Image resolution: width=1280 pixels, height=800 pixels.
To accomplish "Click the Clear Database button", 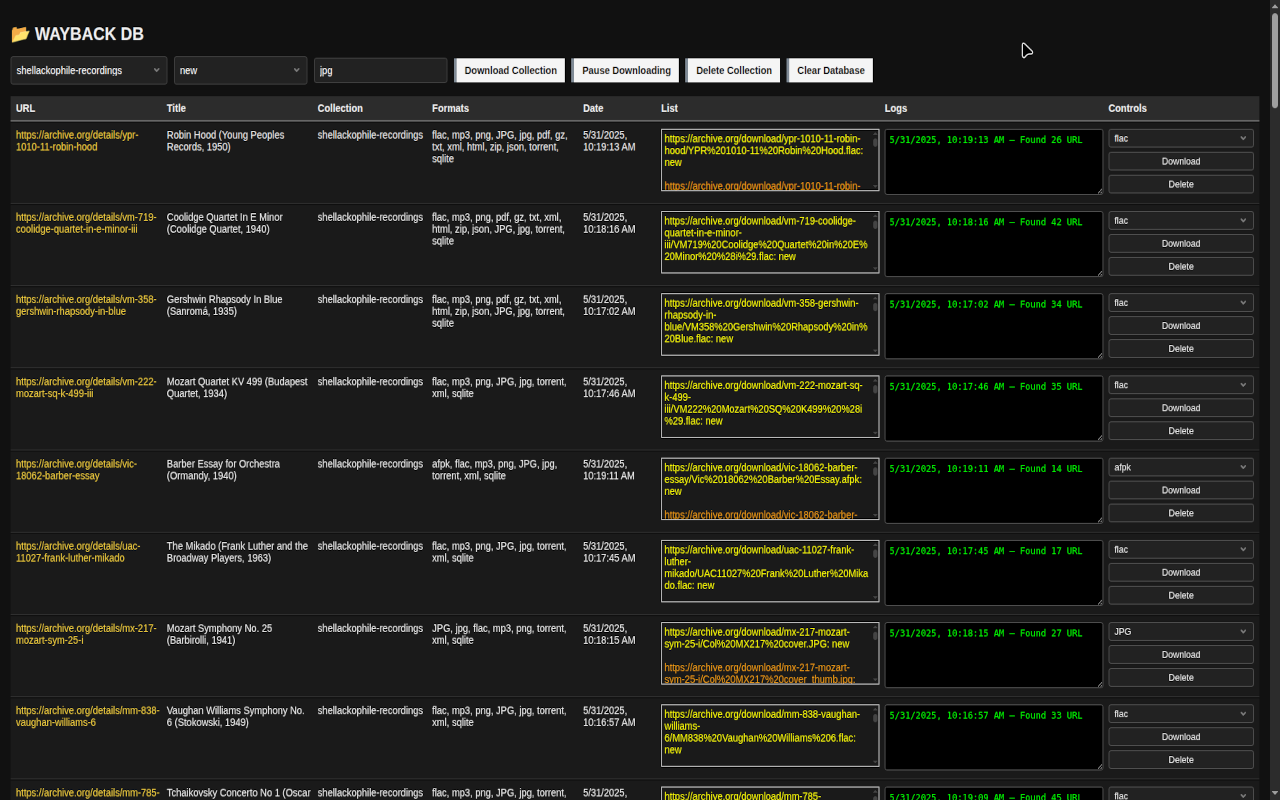I will [830, 70].
